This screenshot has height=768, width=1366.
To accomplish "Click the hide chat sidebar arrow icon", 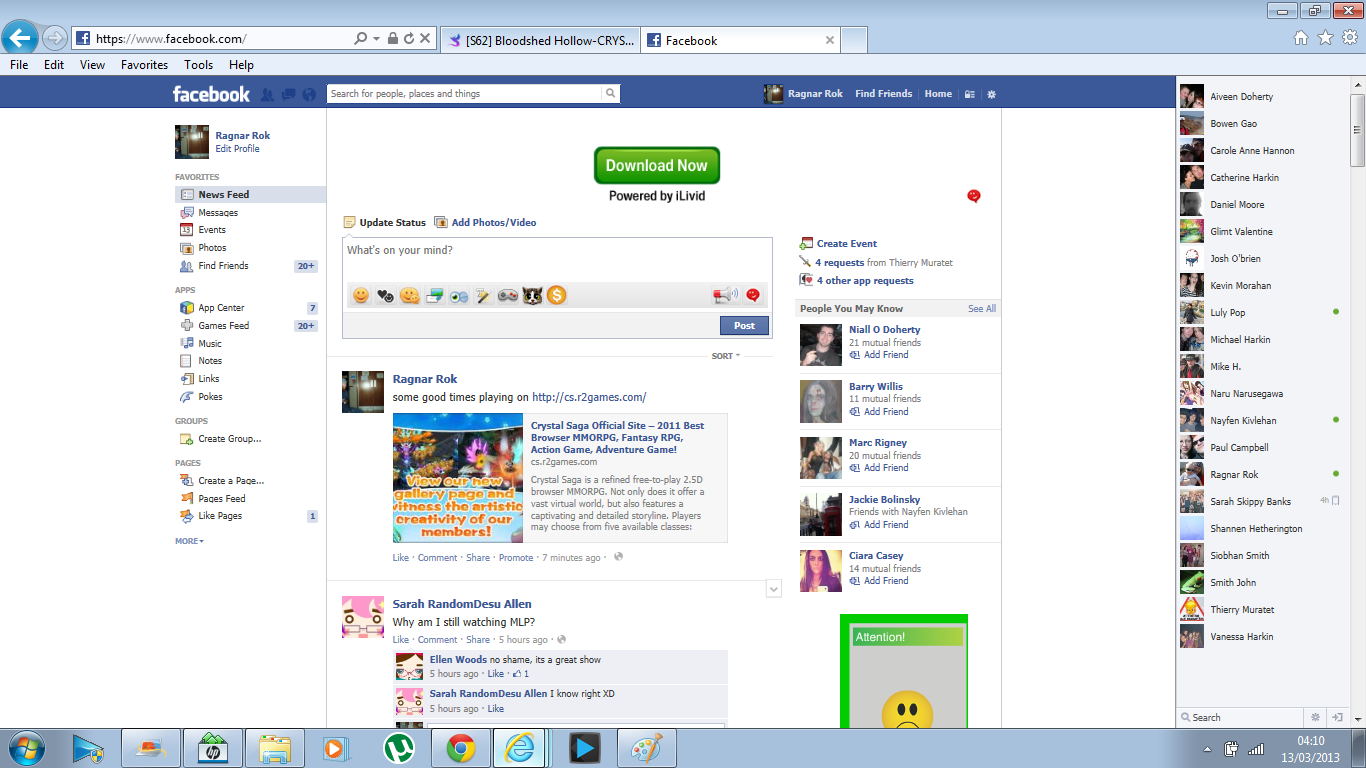I will pyautogui.click(x=1337, y=717).
